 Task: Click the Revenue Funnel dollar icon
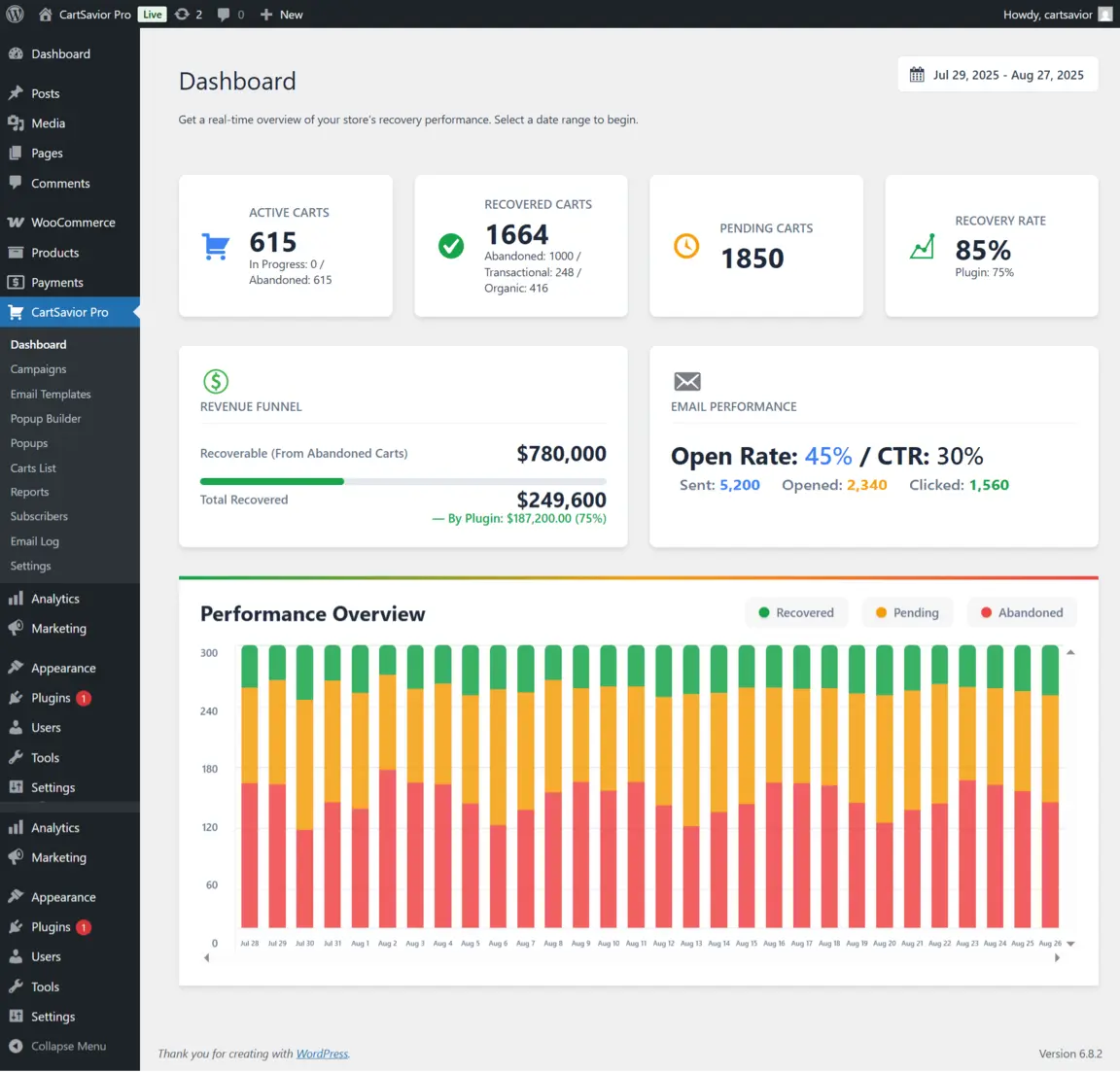coord(216,381)
